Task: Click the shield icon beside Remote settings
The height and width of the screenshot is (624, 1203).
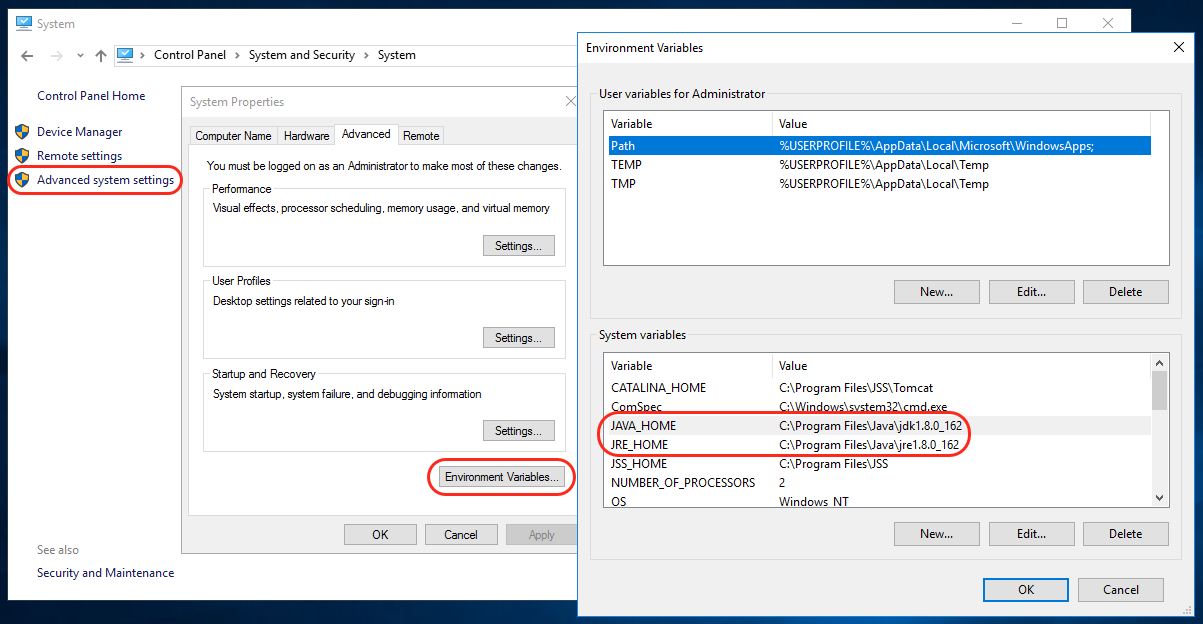Action: [22, 155]
